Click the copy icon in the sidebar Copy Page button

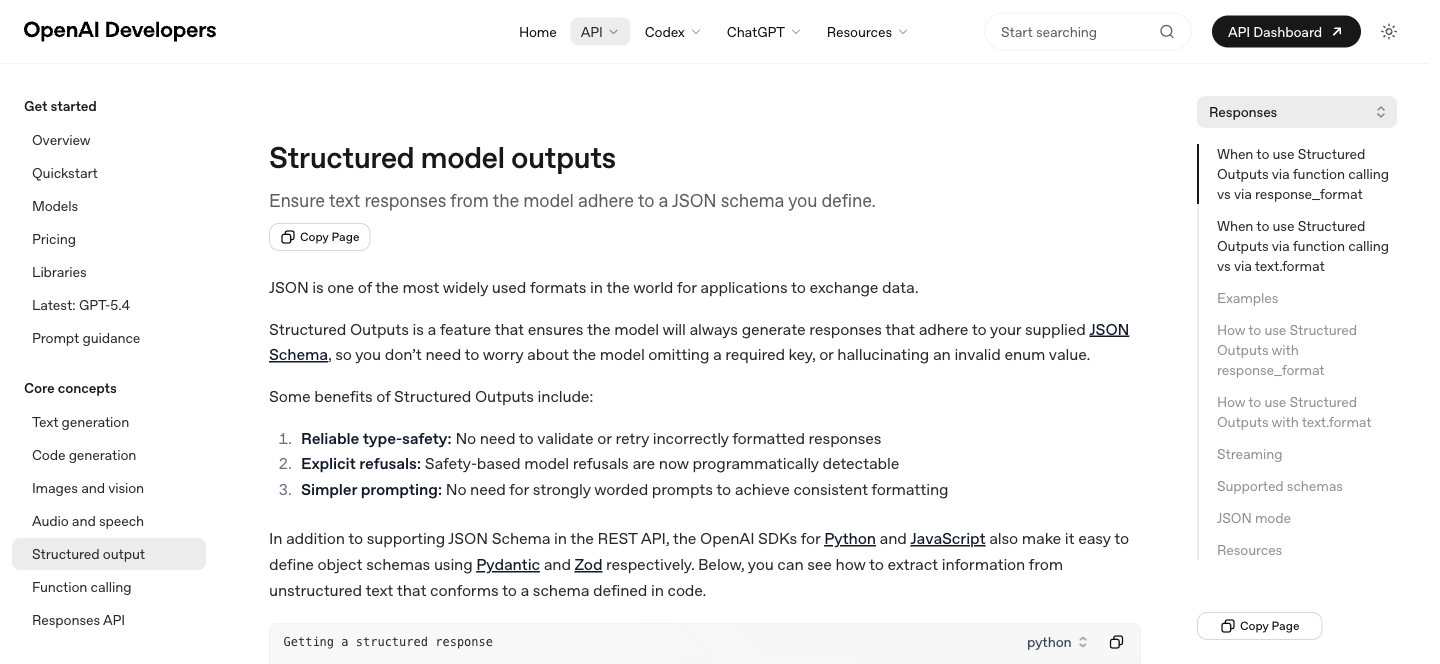pos(1228,626)
